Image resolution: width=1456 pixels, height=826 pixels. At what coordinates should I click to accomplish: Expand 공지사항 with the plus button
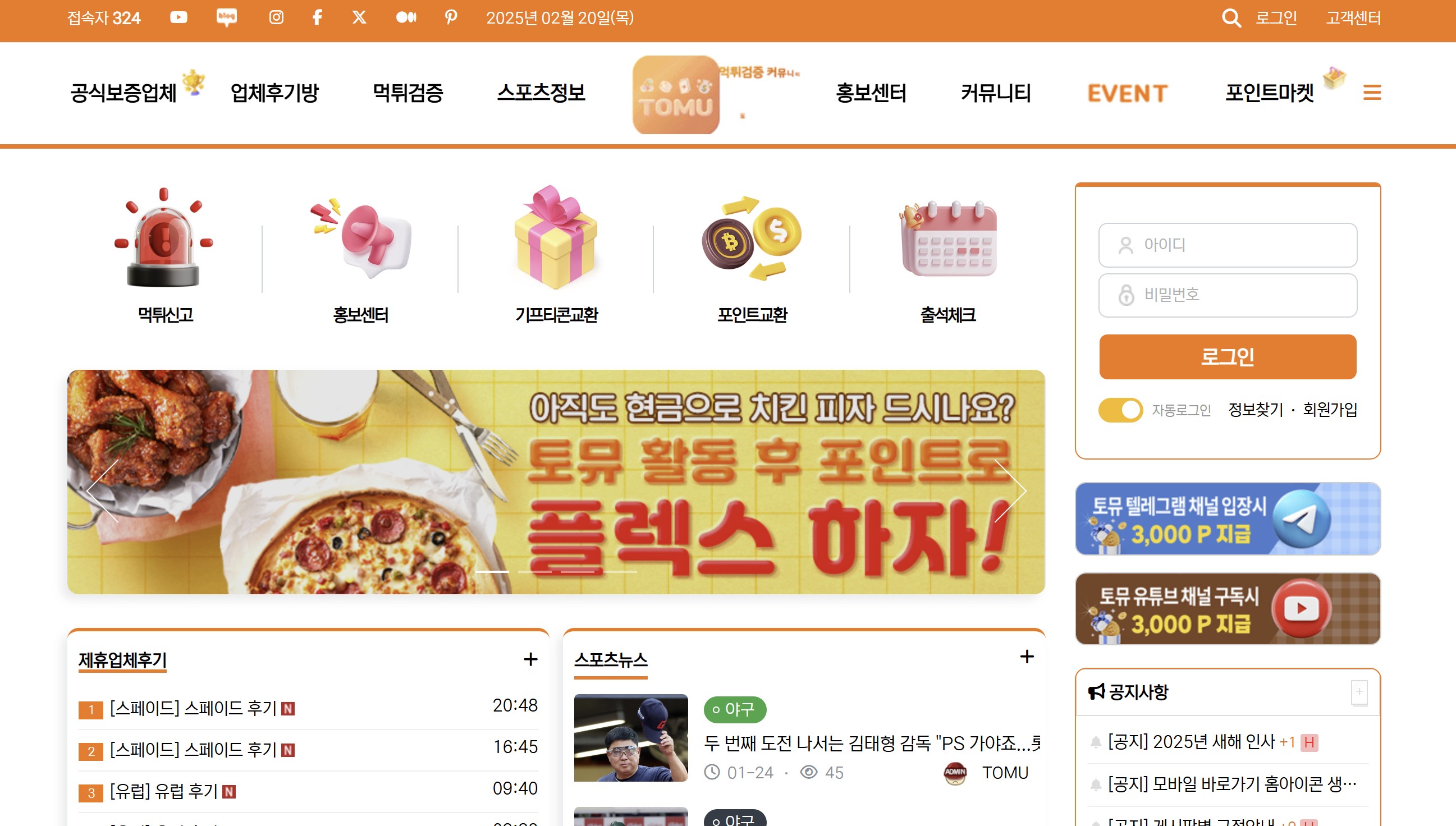pyautogui.click(x=1359, y=692)
